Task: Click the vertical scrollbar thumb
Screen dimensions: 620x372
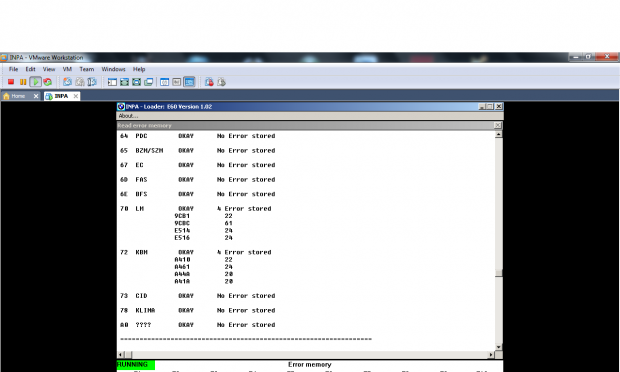Action: coord(499,273)
